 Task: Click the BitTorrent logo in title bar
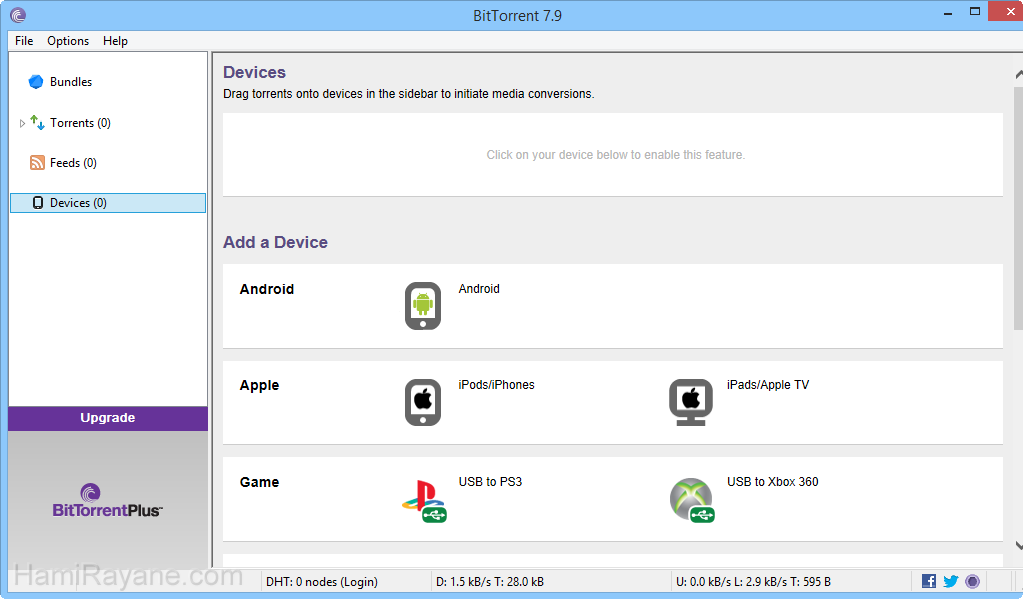pyautogui.click(x=18, y=15)
